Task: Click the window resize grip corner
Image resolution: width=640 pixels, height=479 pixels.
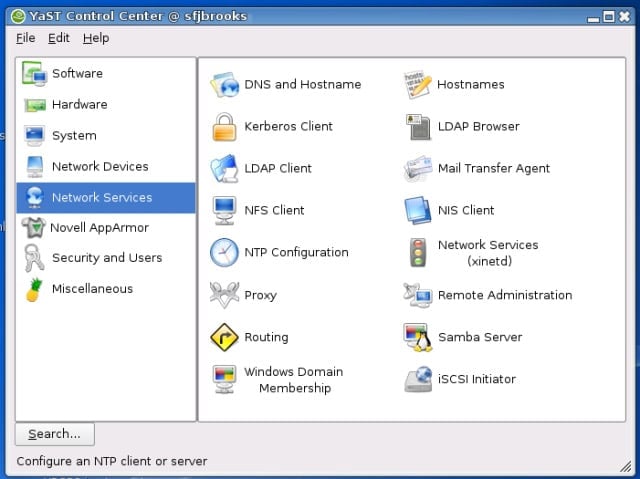Action: coord(625,466)
